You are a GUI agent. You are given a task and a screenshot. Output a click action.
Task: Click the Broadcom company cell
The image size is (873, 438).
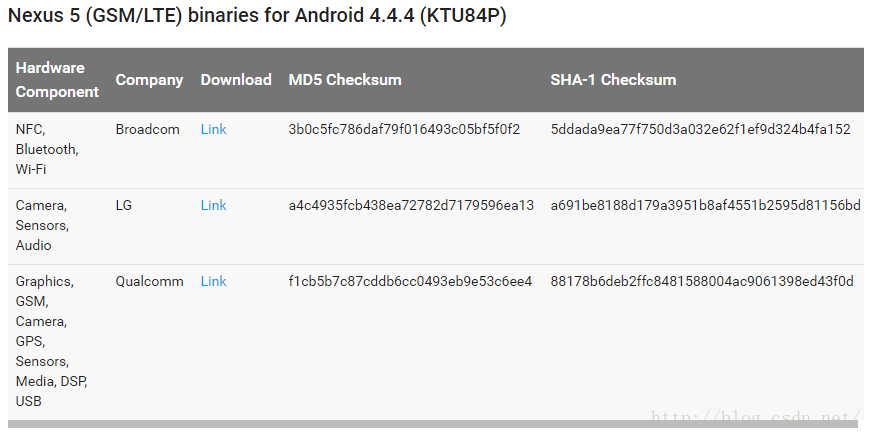(147, 129)
